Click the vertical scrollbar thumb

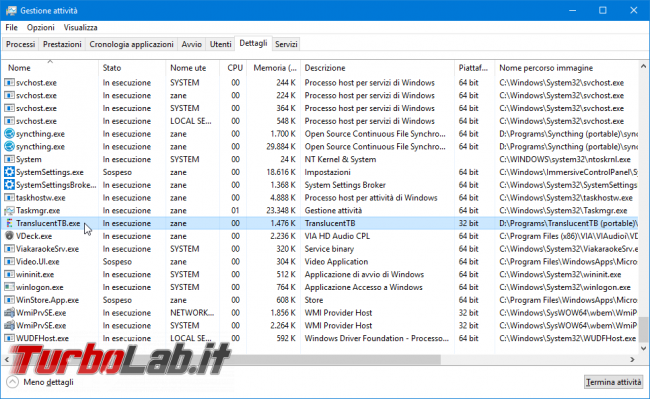click(x=643, y=330)
